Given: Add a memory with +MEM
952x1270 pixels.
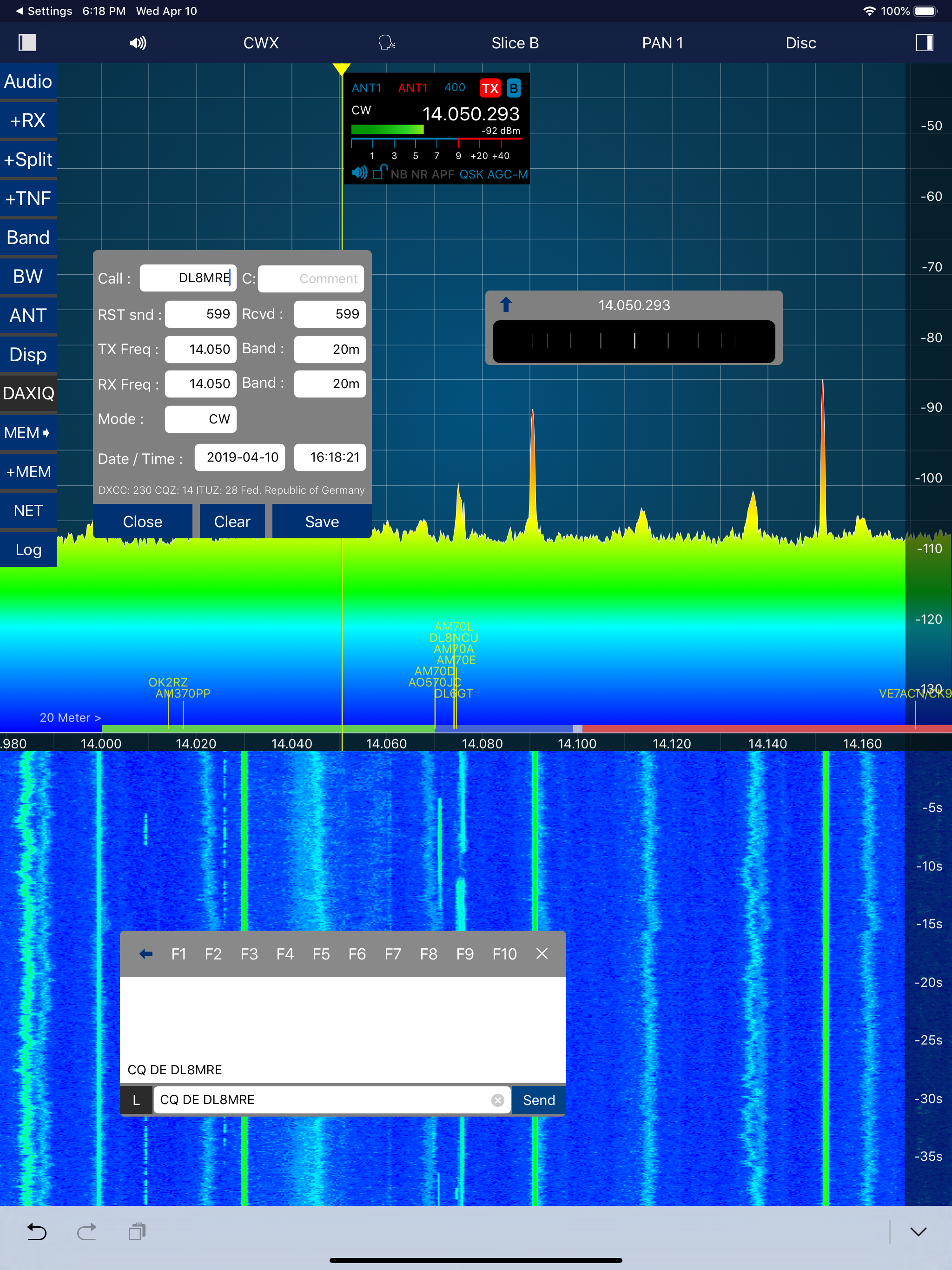Looking at the screenshot, I should 28,472.
